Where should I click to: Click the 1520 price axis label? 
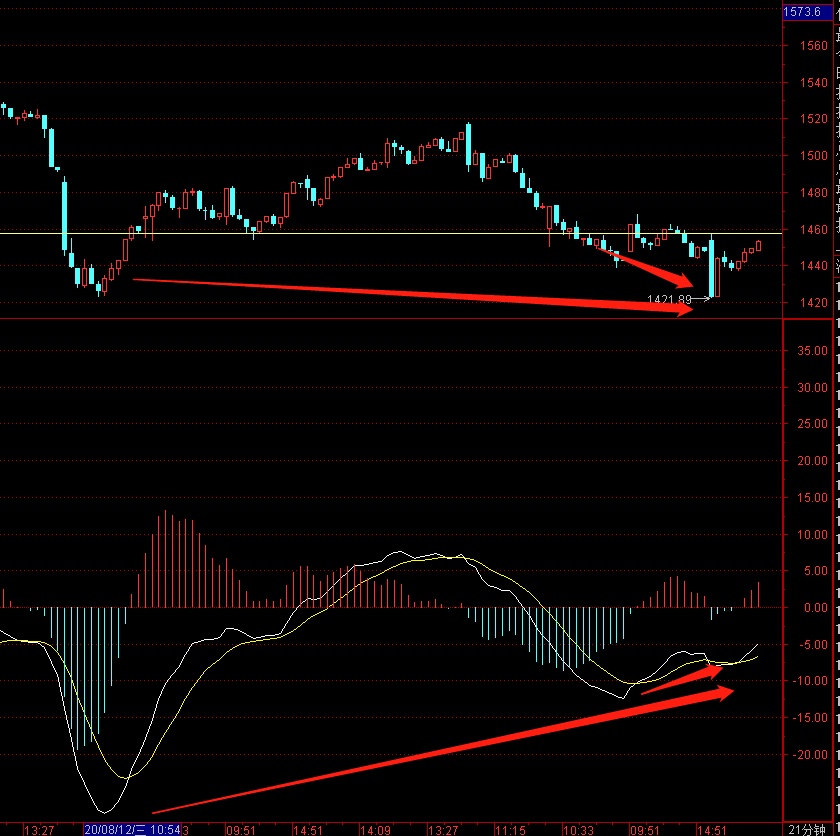point(814,119)
